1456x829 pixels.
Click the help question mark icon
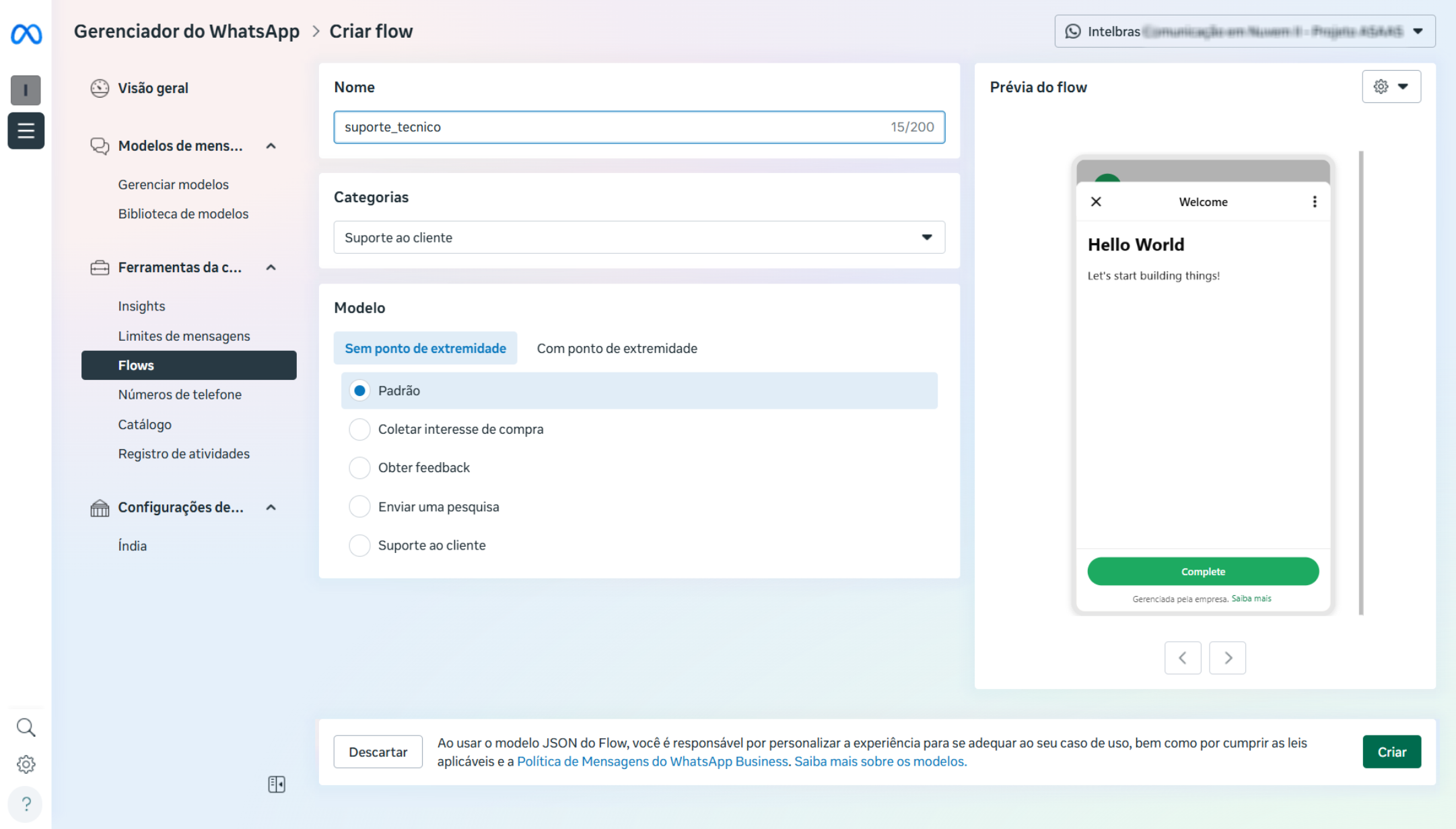(26, 803)
